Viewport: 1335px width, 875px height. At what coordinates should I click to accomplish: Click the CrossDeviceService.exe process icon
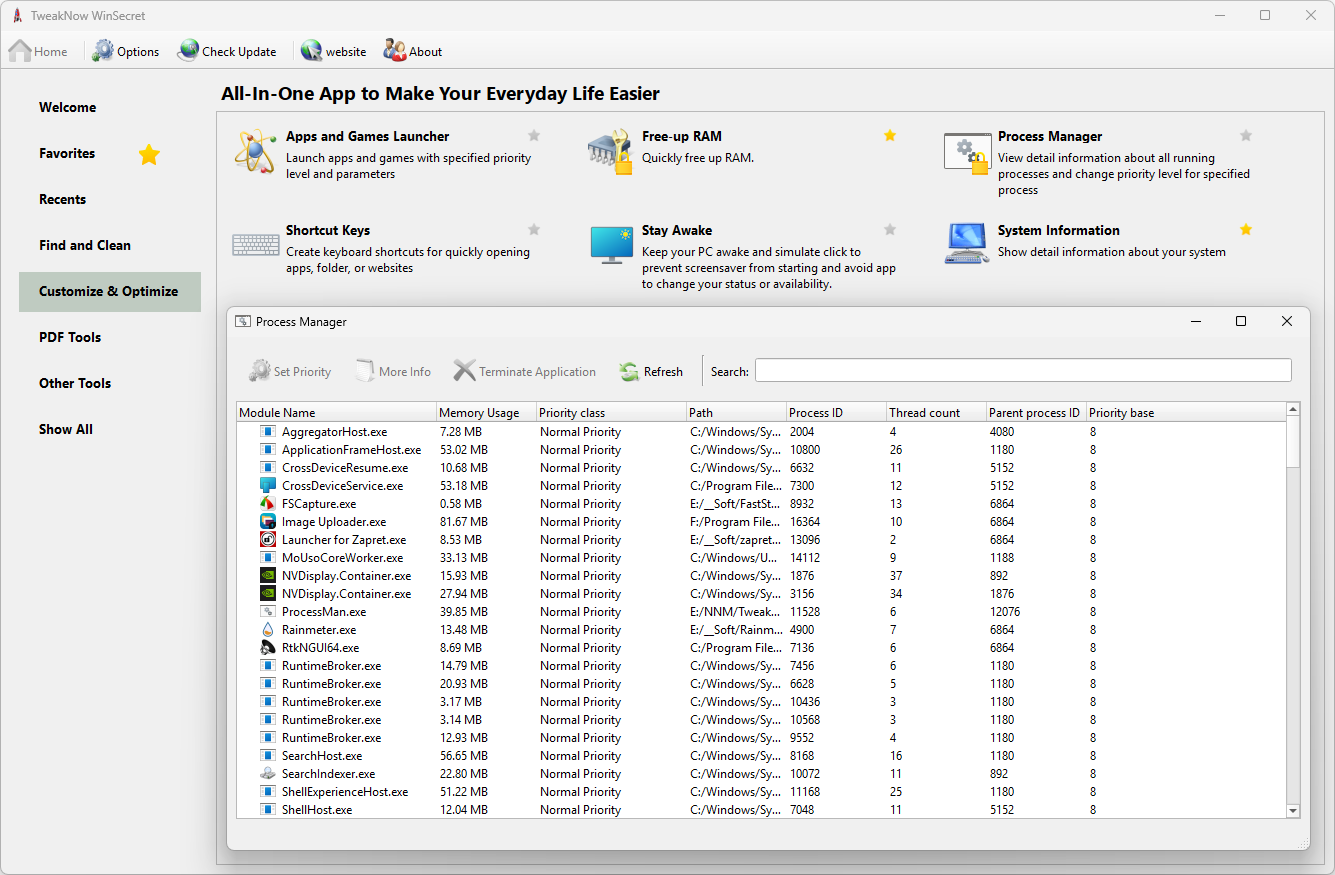[x=267, y=485]
